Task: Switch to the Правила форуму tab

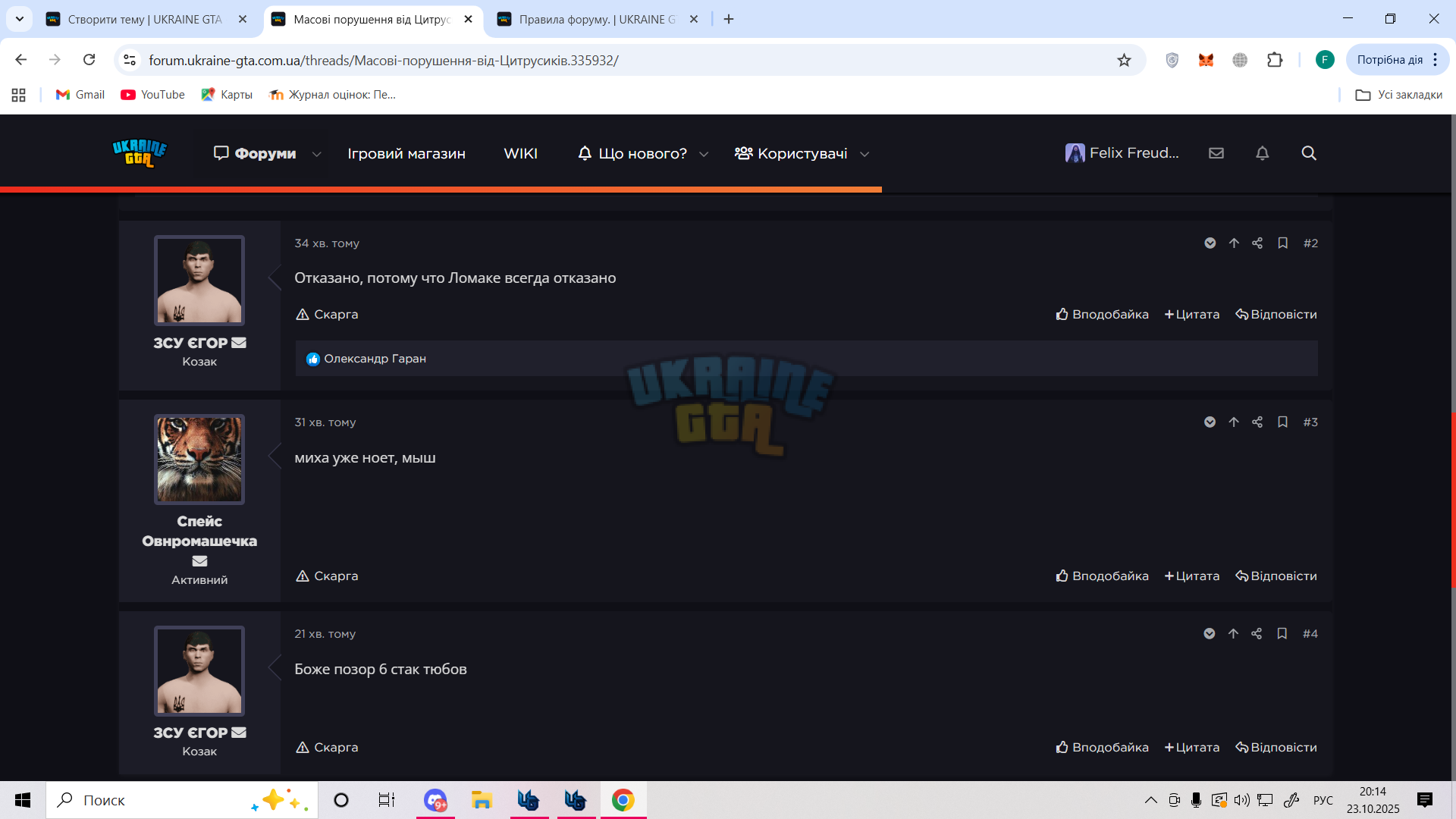Action: [x=597, y=19]
